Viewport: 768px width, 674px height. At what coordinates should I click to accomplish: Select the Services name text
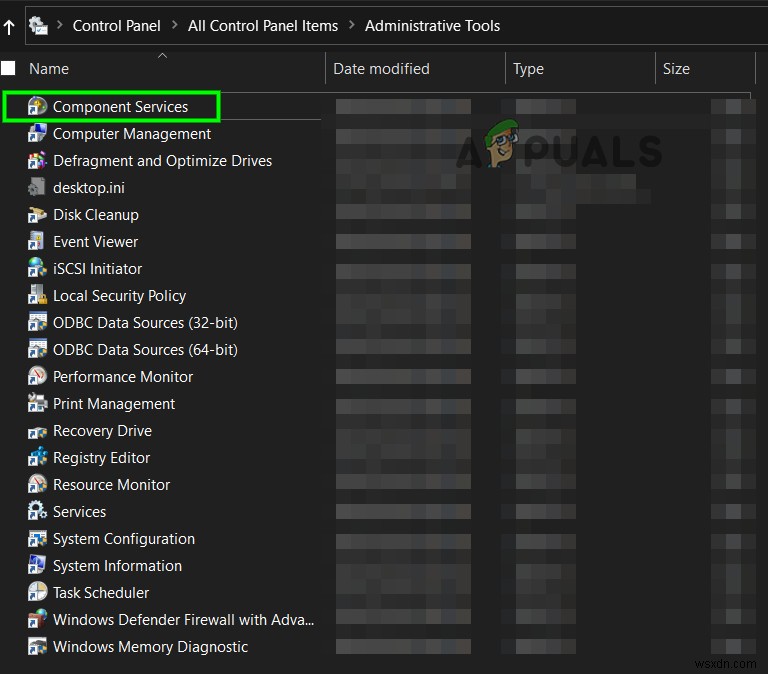79,512
